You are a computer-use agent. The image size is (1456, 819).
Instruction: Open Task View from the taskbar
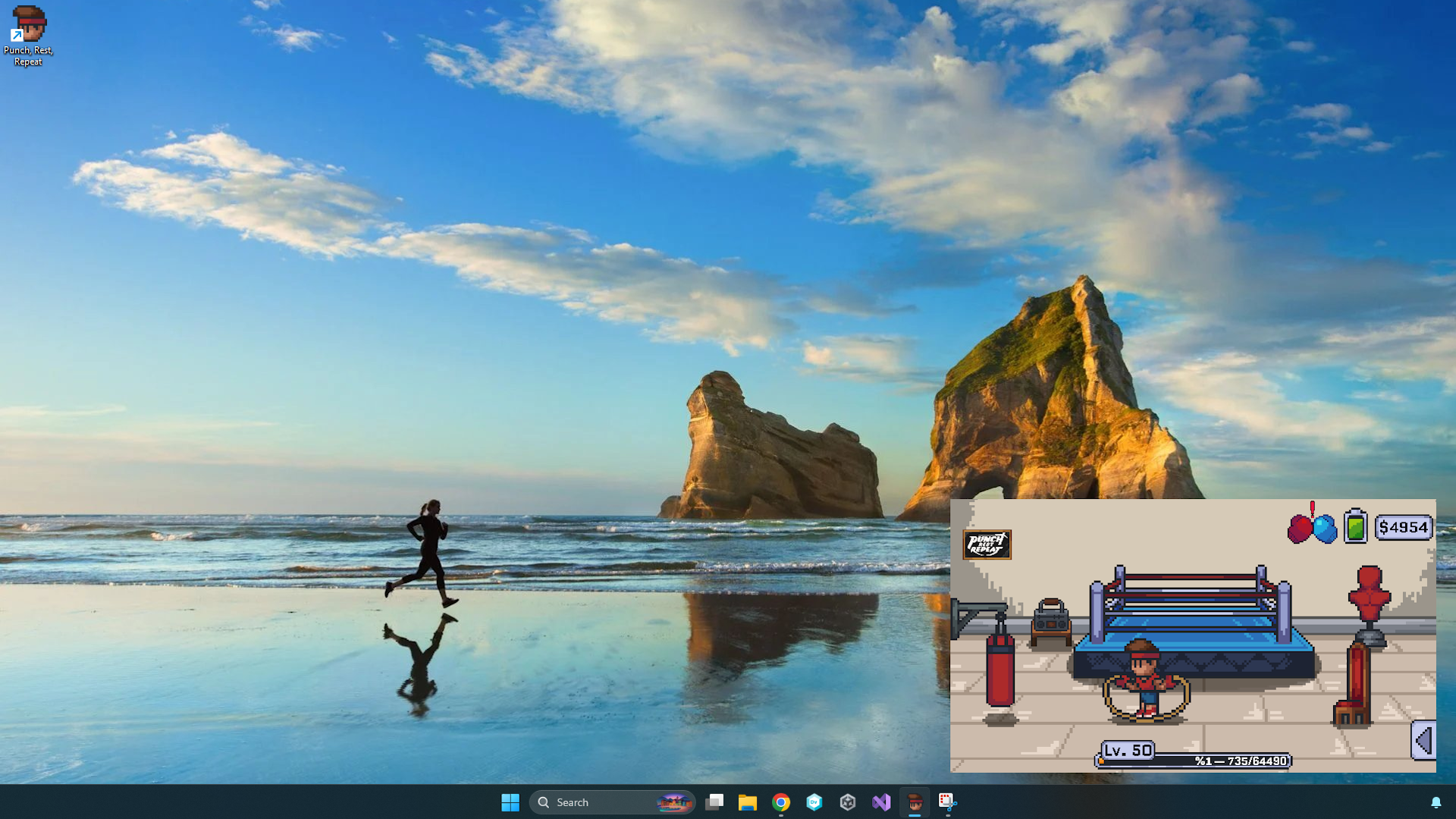[x=714, y=802]
